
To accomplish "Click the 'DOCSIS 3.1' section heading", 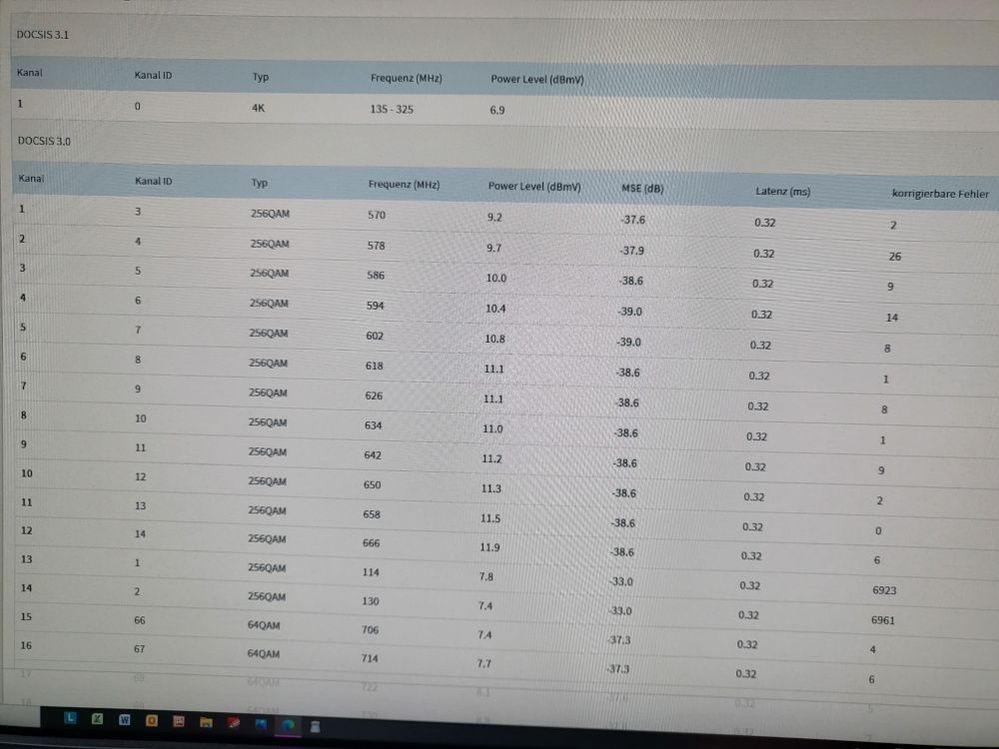I will click(x=43, y=34).
